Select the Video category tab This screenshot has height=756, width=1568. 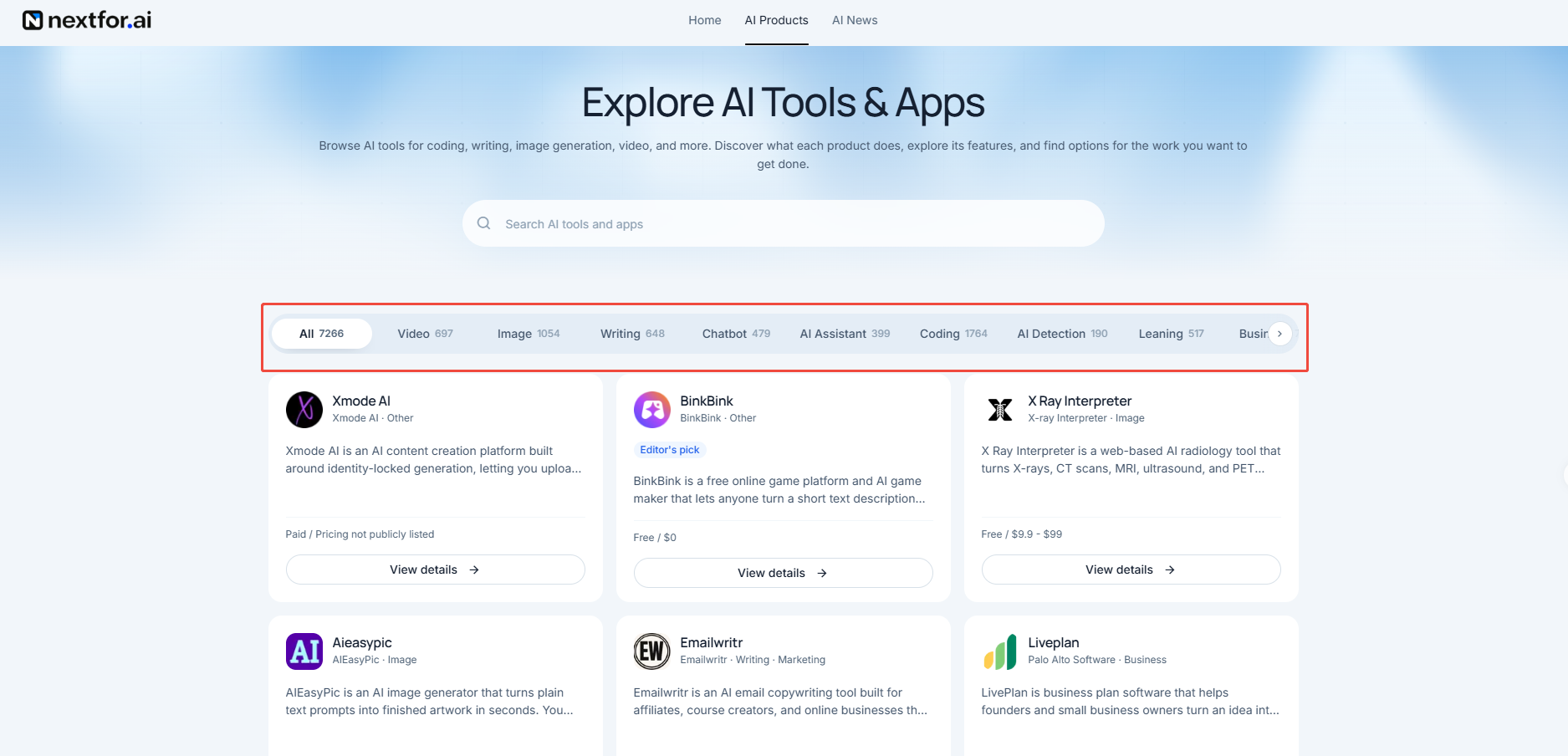(426, 334)
